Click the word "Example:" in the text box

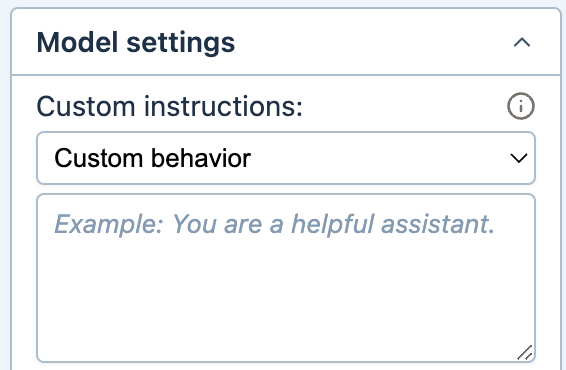pos(109,224)
